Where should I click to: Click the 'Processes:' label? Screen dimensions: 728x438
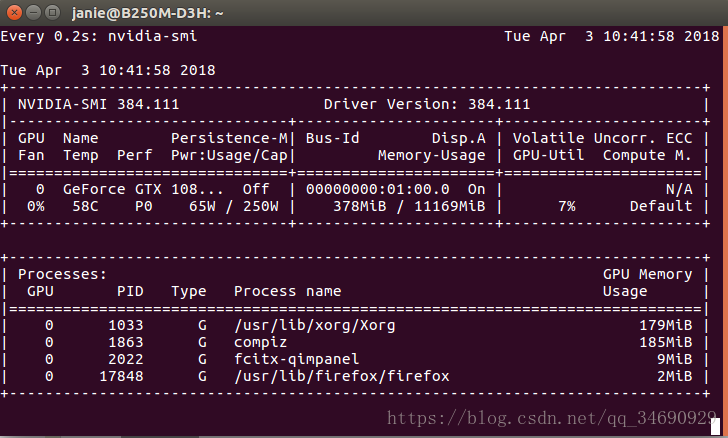click(x=62, y=274)
